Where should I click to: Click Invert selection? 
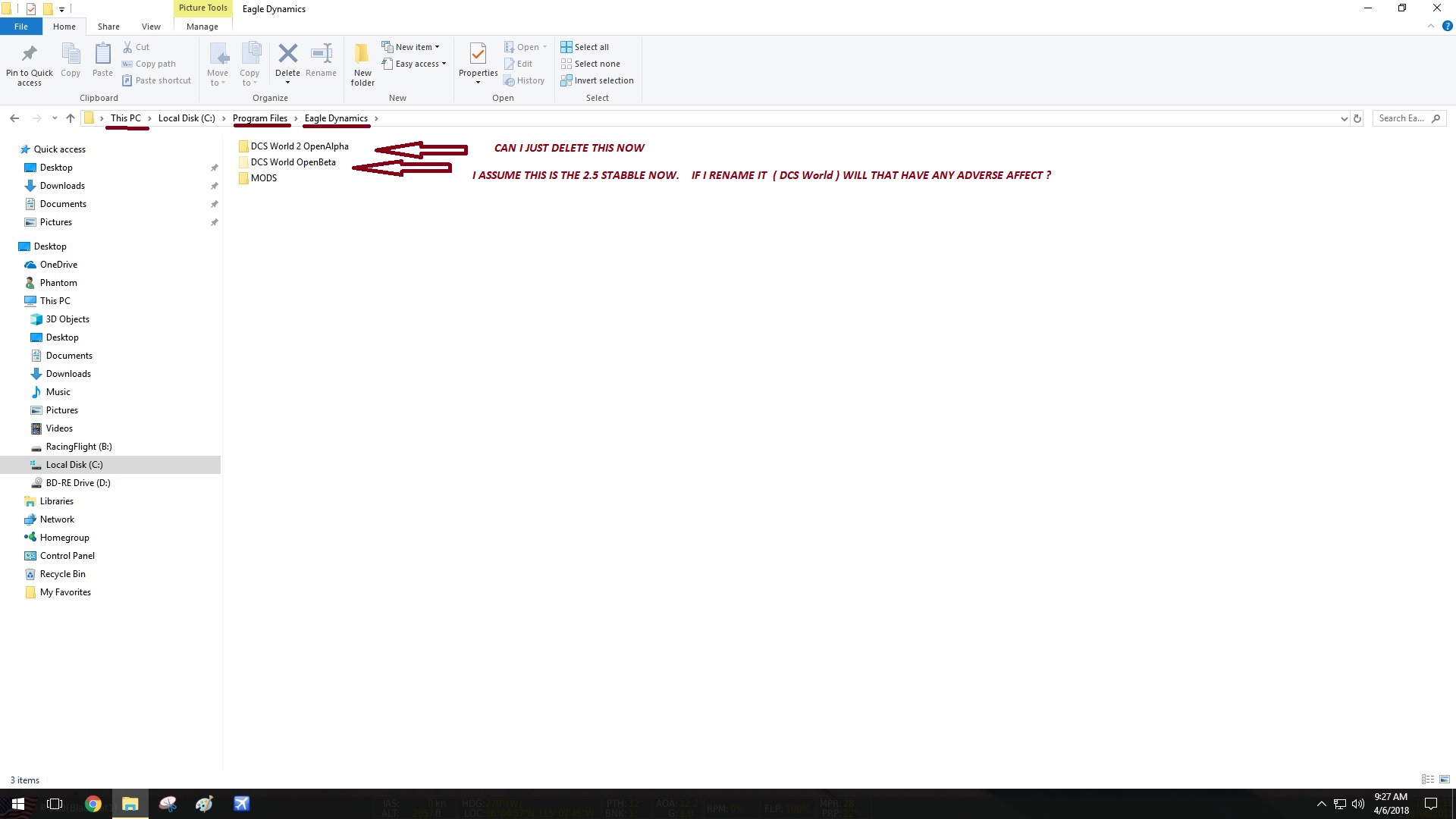(x=597, y=80)
